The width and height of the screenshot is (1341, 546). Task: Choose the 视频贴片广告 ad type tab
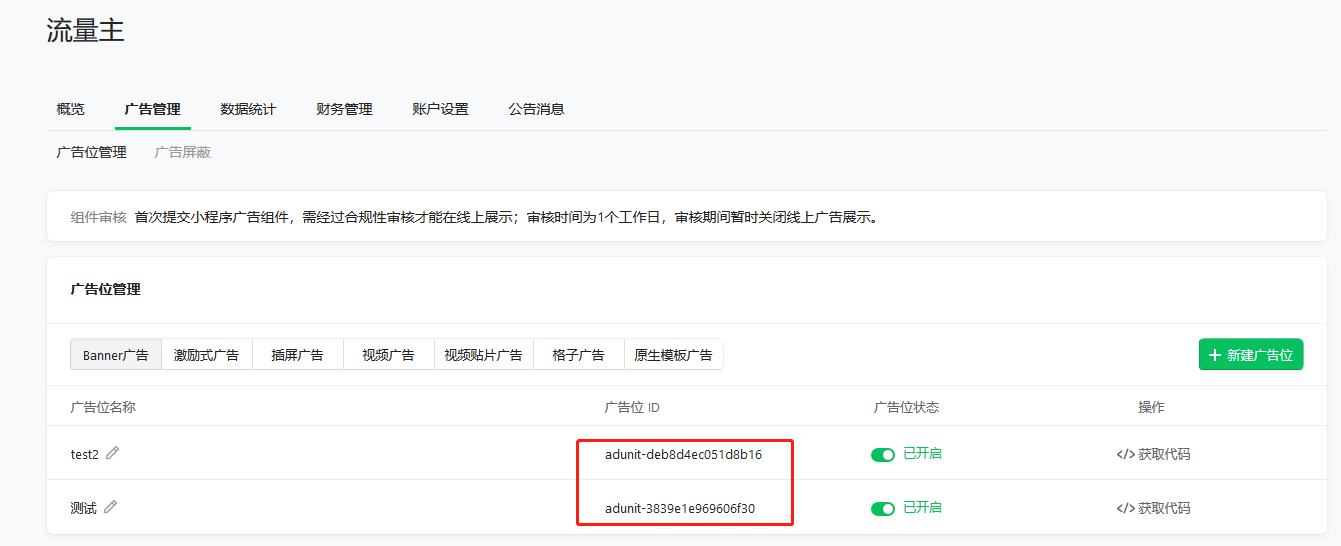coord(483,355)
